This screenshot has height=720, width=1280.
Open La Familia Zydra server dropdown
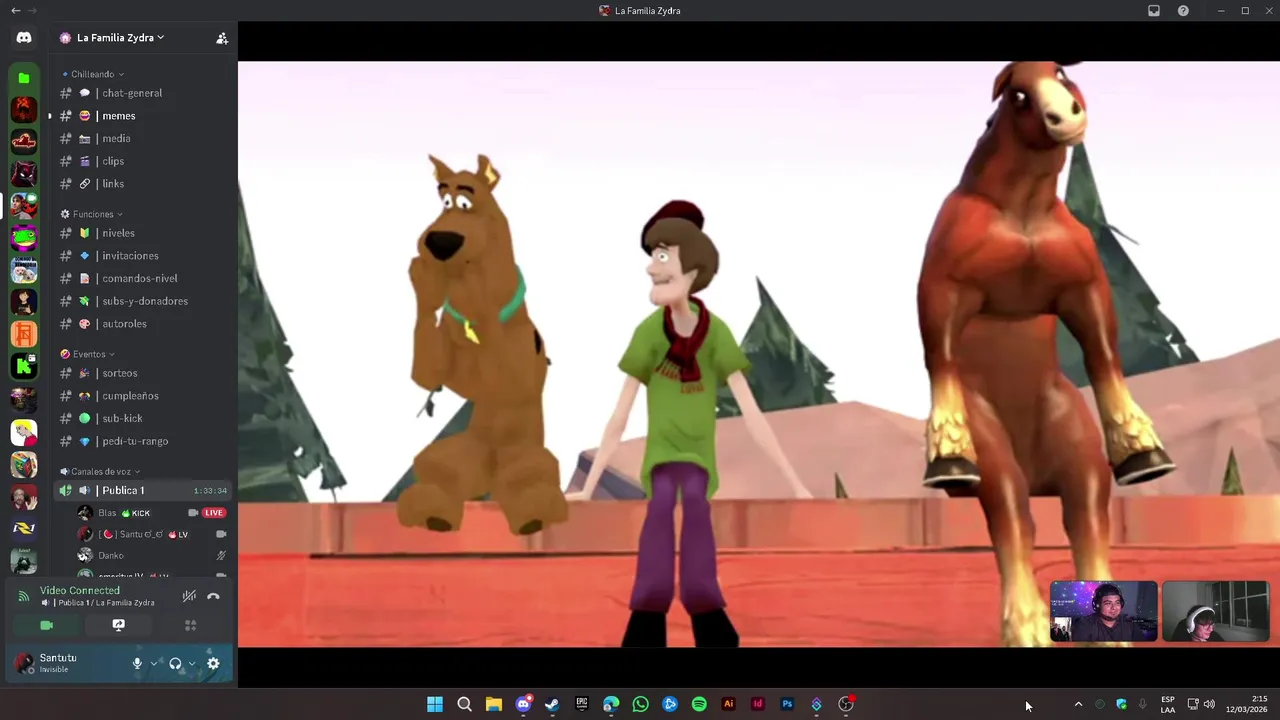click(x=120, y=38)
